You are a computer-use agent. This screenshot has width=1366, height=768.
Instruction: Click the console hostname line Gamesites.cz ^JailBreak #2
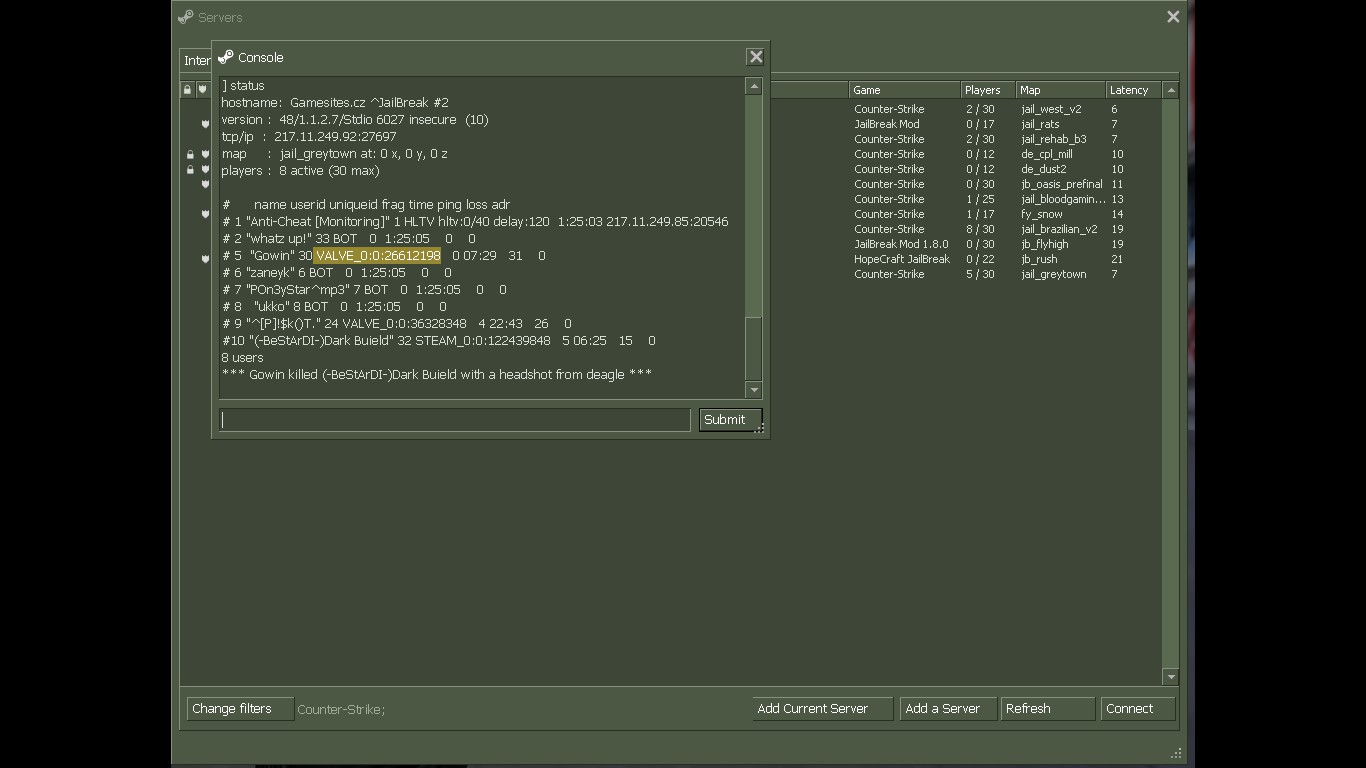[335, 103]
